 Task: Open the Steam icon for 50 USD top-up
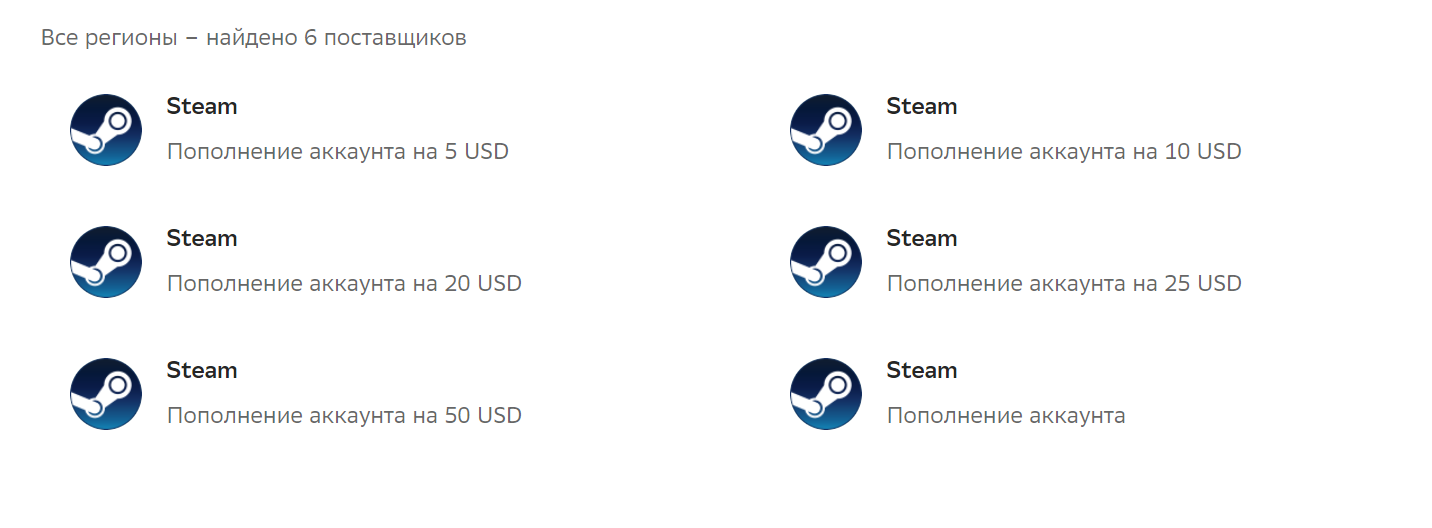point(106,394)
